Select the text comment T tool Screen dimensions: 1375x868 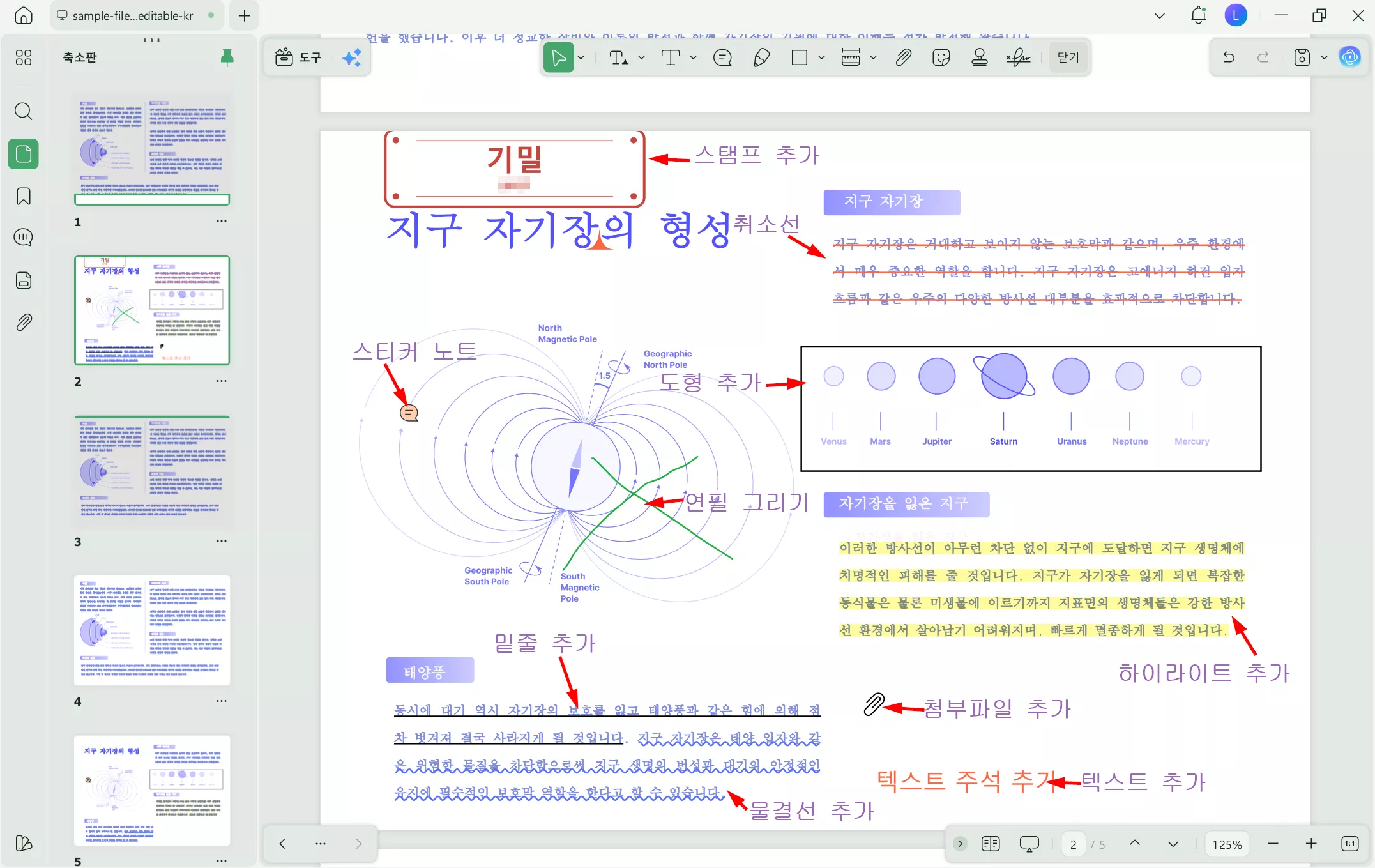tap(671, 57)
